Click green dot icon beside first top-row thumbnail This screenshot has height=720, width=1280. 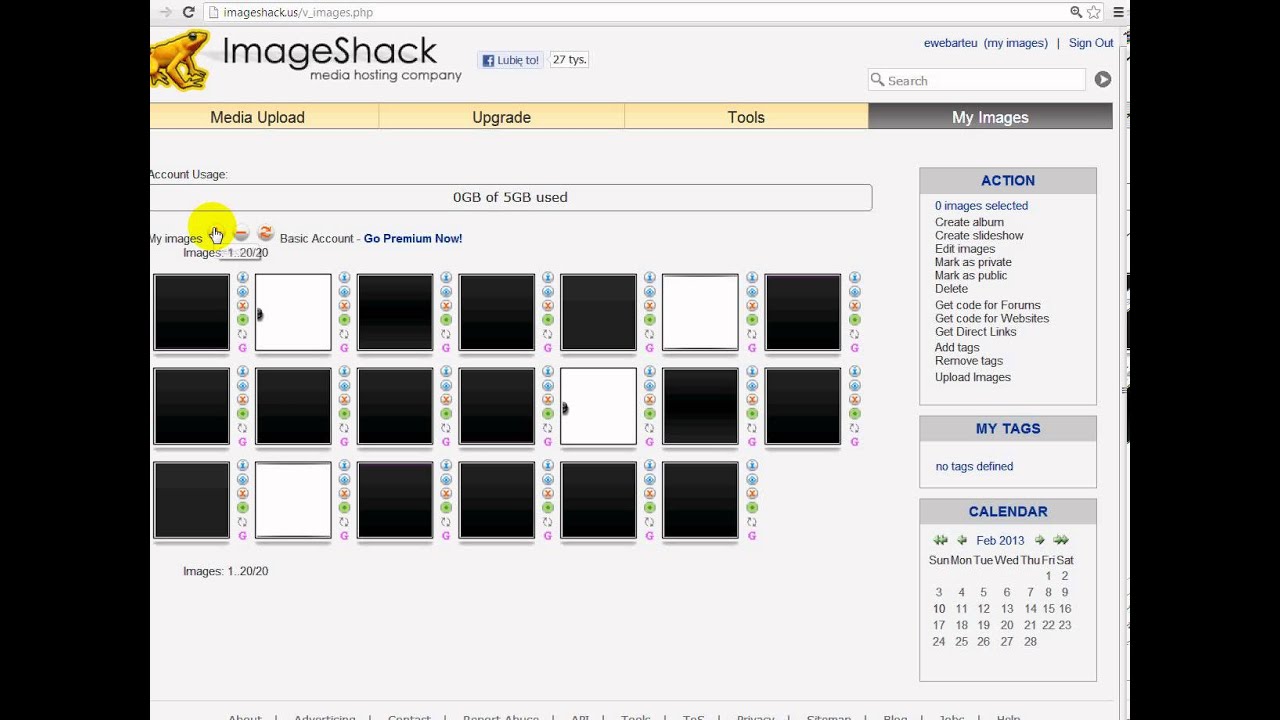[242, 320]
